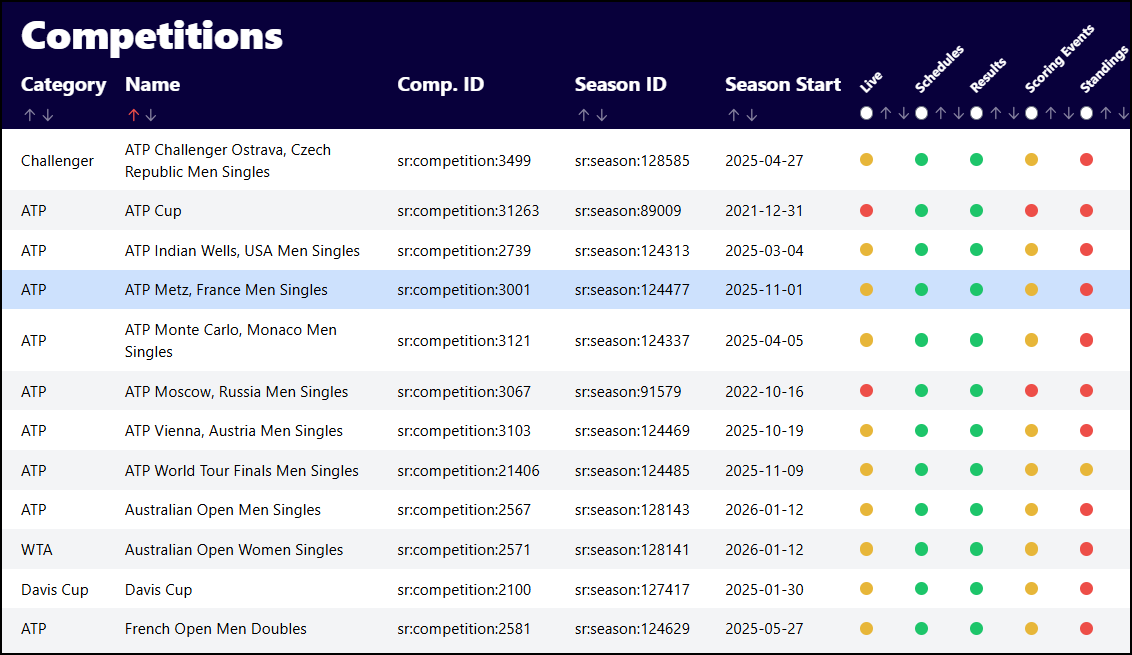Sort Standings column ascending with up arrow
The image size is (1132, 655).
[1105, 113]
